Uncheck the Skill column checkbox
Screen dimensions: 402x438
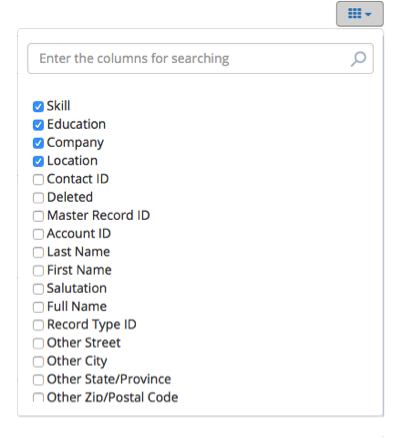pyautogui.click(x=38, y=107)
